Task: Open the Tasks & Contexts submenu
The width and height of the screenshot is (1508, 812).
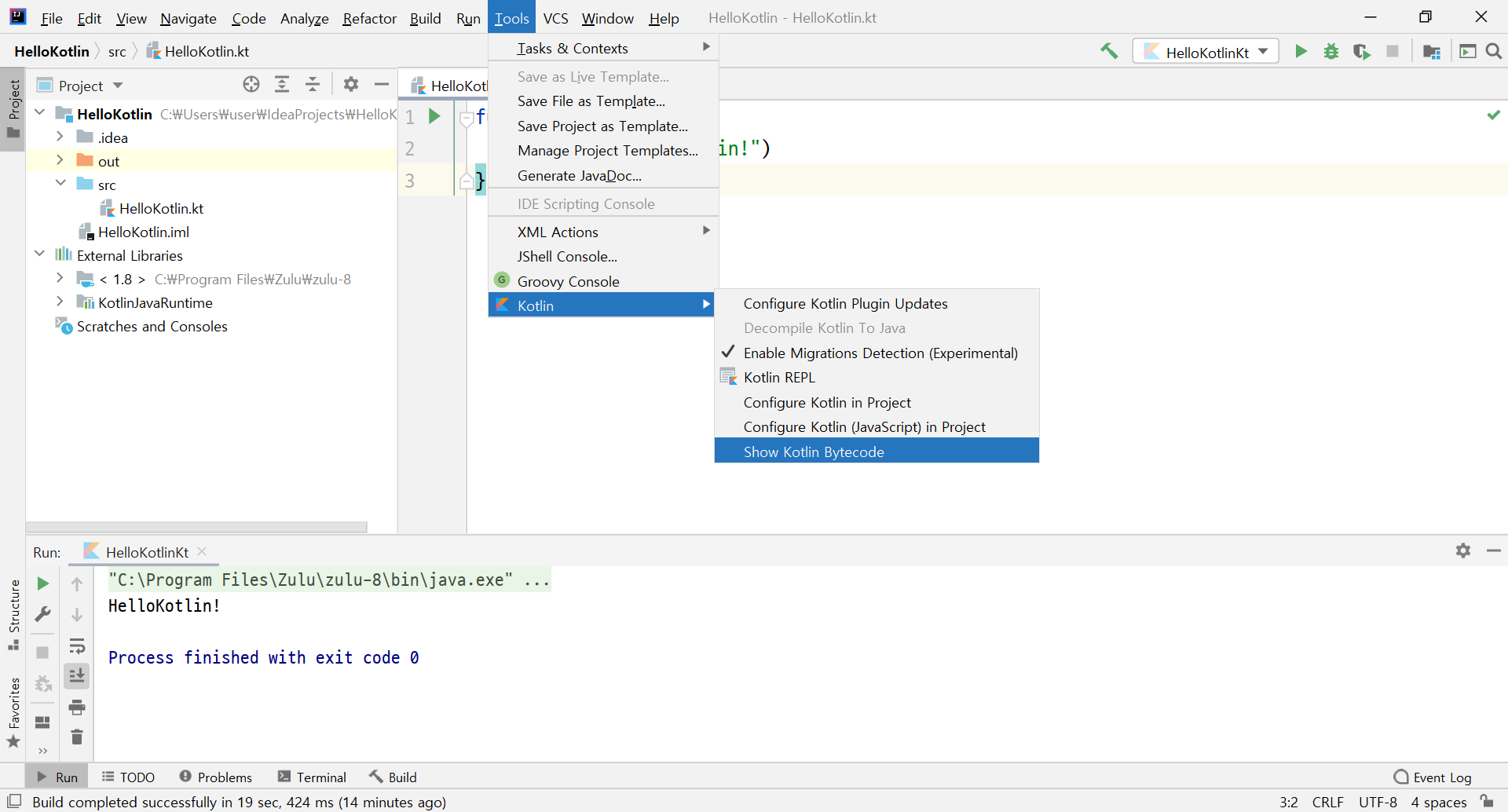Action: (603, 48)
